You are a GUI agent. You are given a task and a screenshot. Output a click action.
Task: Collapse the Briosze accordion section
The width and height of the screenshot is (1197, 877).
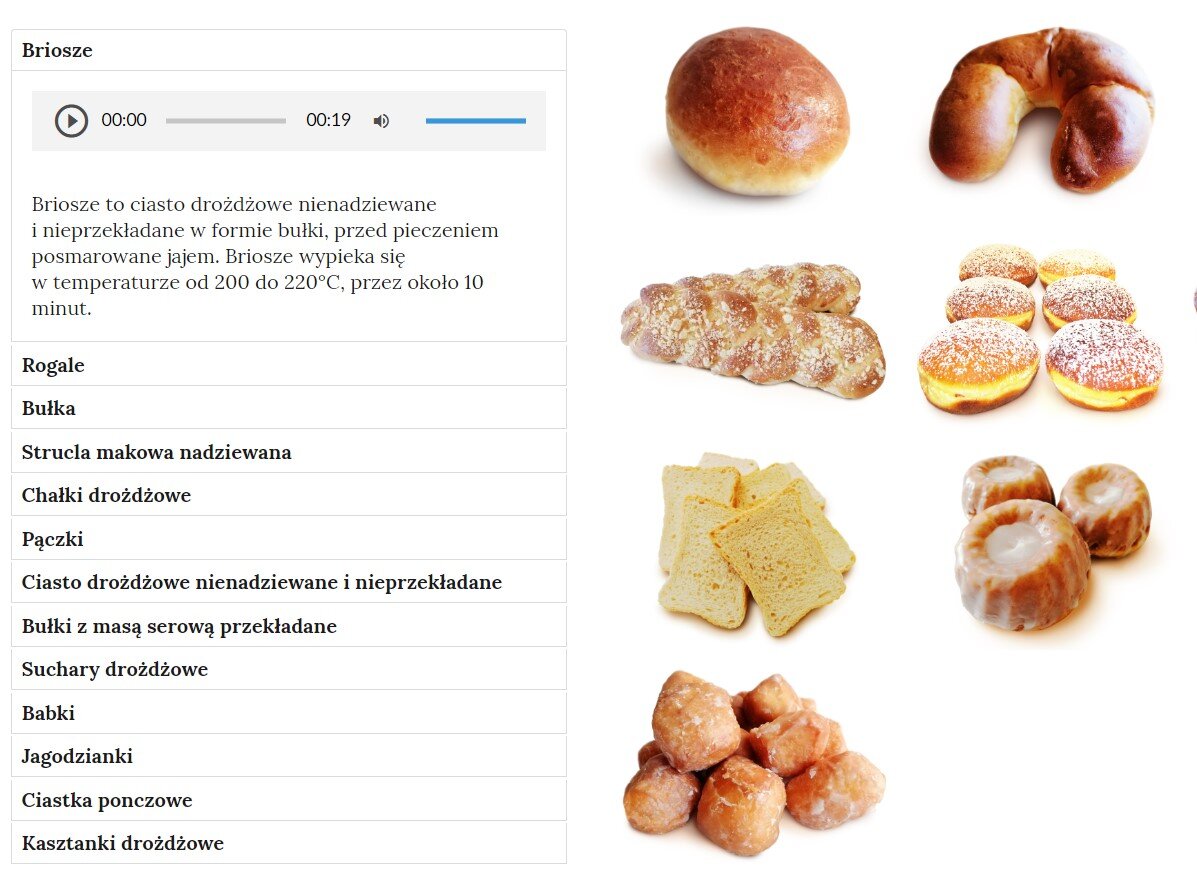(x=289, y=50)
